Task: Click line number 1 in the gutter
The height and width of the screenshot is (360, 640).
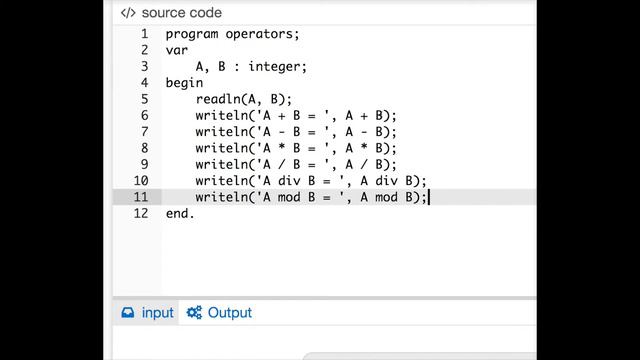Action: tap(144, 34)
